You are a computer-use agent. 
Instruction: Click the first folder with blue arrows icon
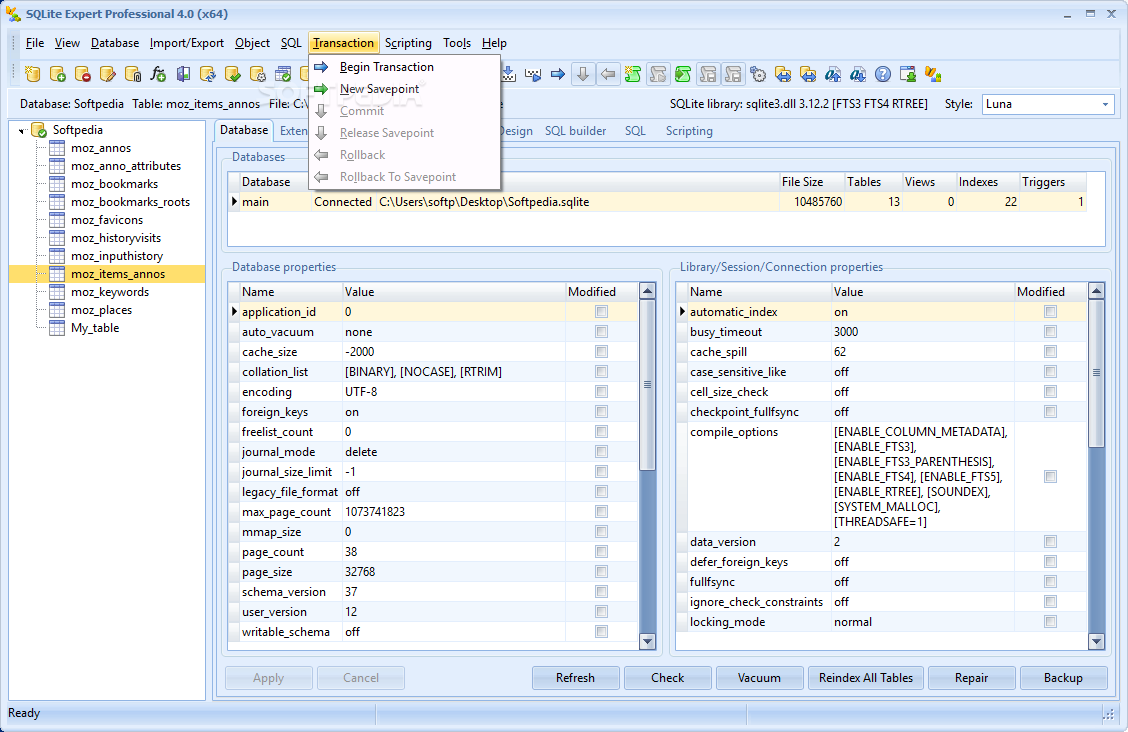click(783, 74)
